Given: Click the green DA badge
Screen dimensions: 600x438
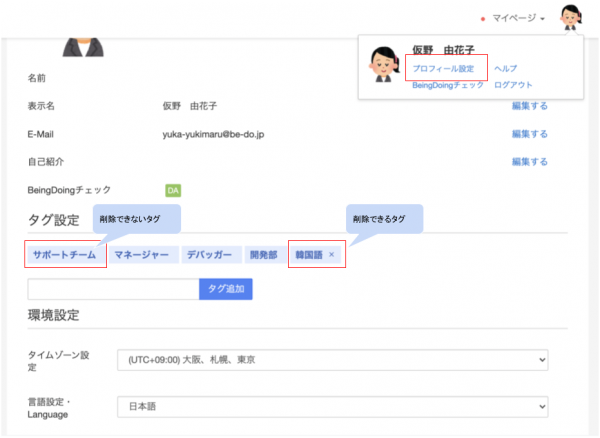Looking at the screenshot, I should click(x=173, y=191).
